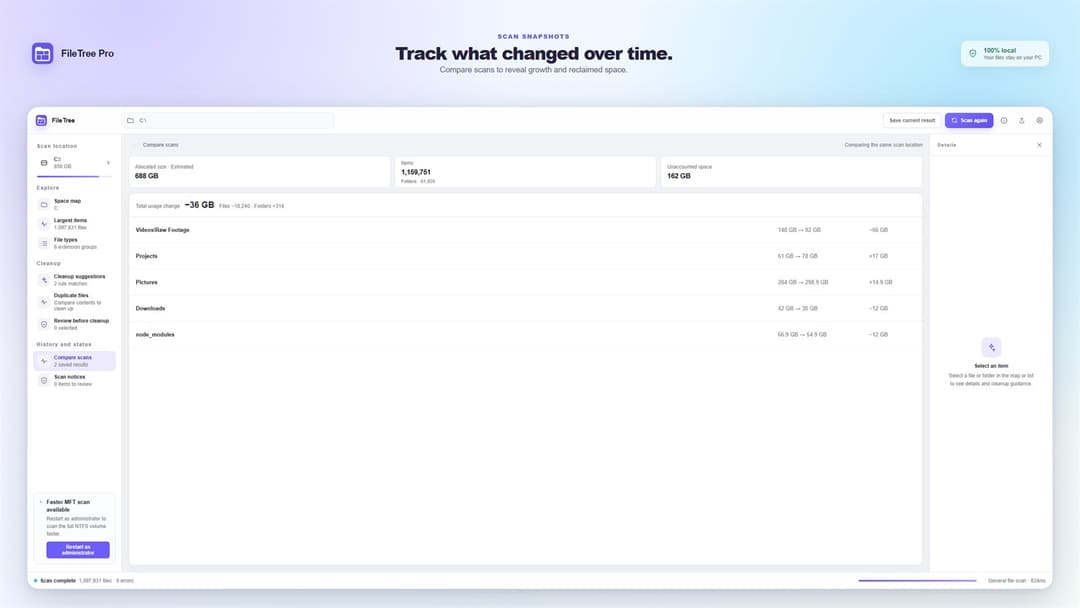Close the Details panel

1039,145
